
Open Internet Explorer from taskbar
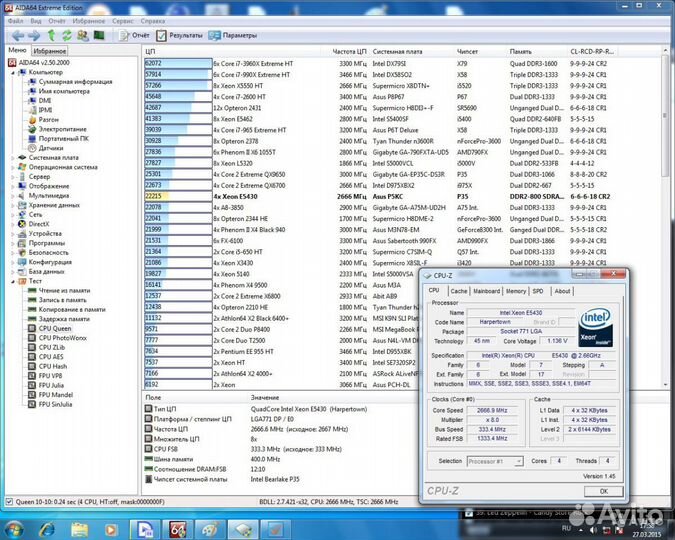pos(46,529)
